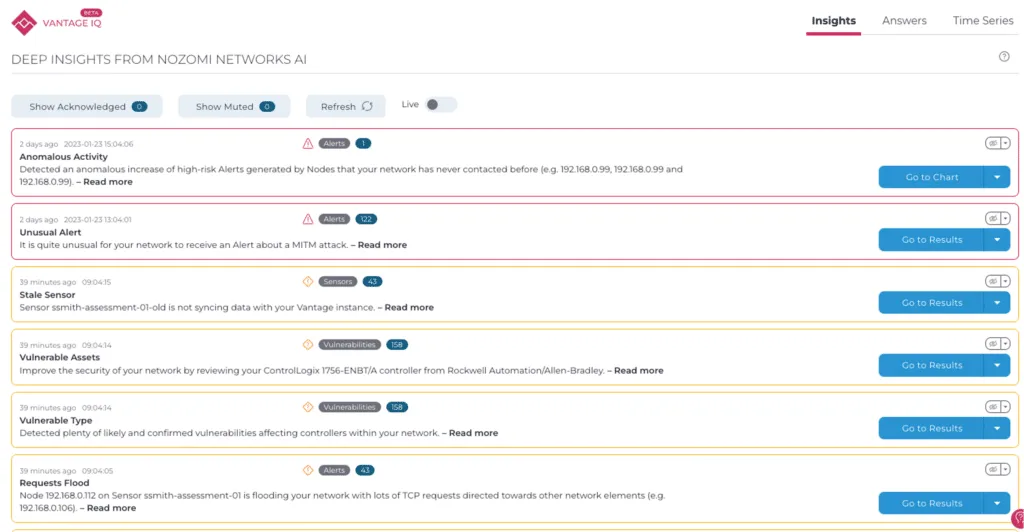Image resolution: width=1024 pixels, height=532 pixels.
Task: Click Go to Results for Requests Flood
Action: pyautogui.click(x=931, y=503)
